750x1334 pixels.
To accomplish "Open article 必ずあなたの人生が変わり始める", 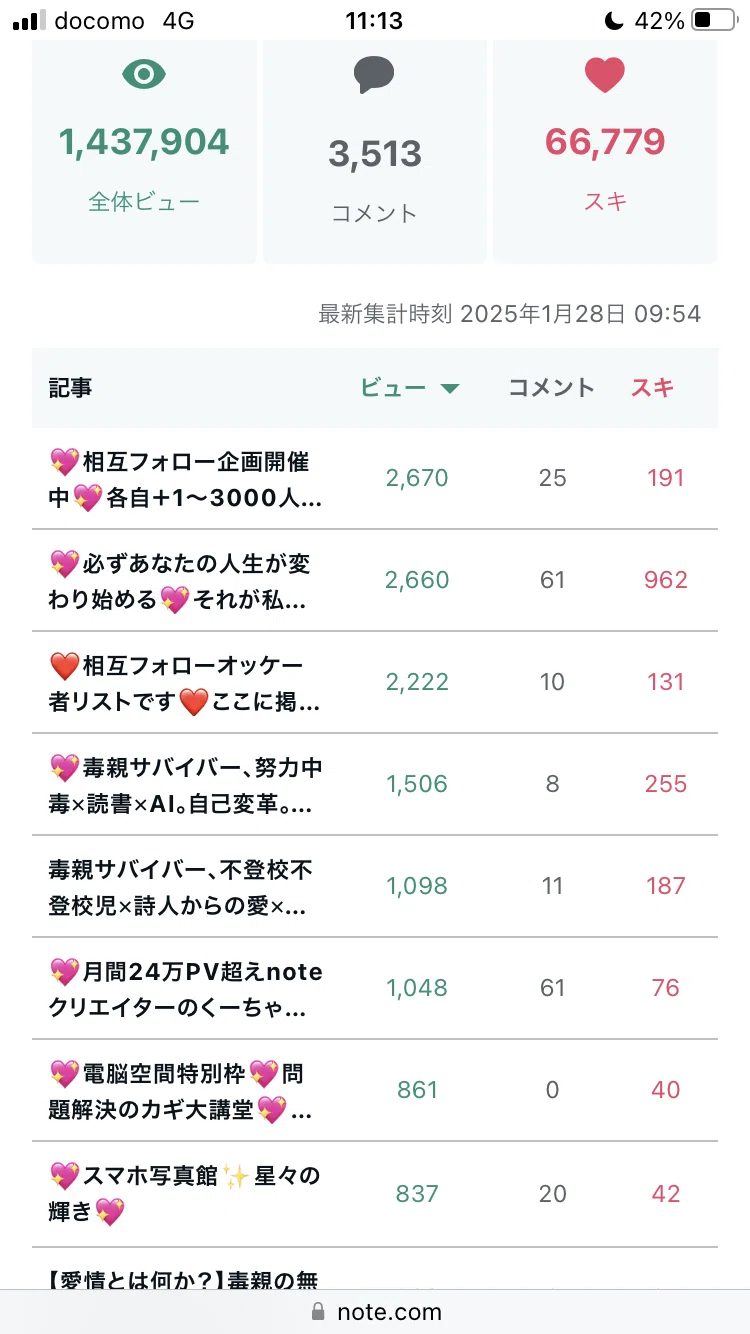I will coord(375,581).
